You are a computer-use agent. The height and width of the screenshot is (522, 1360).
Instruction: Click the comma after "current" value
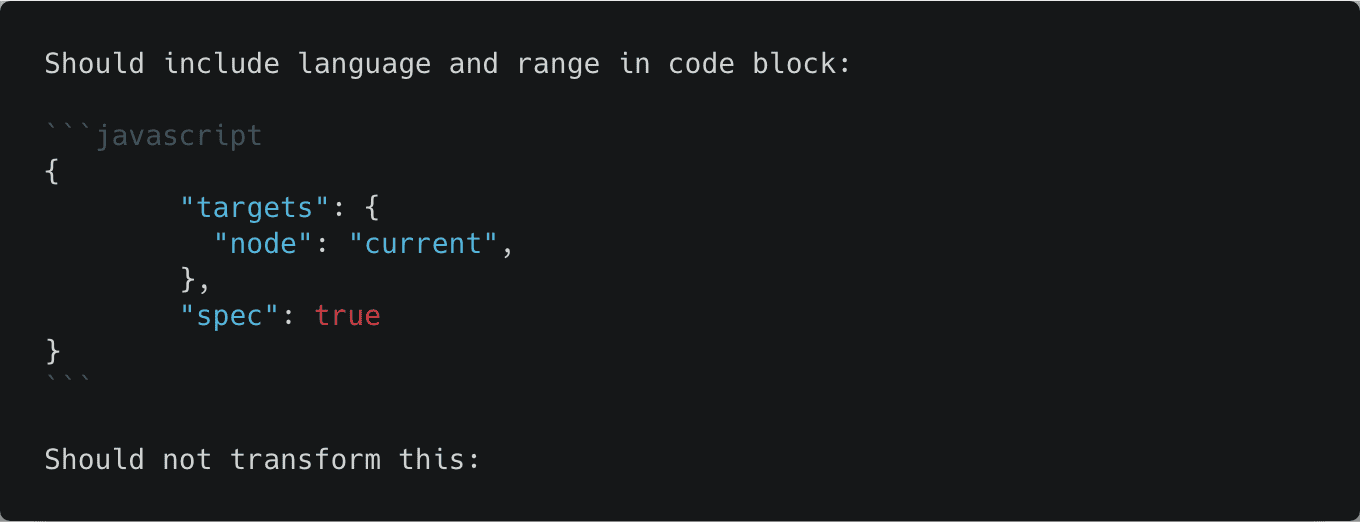coord(507,247)
